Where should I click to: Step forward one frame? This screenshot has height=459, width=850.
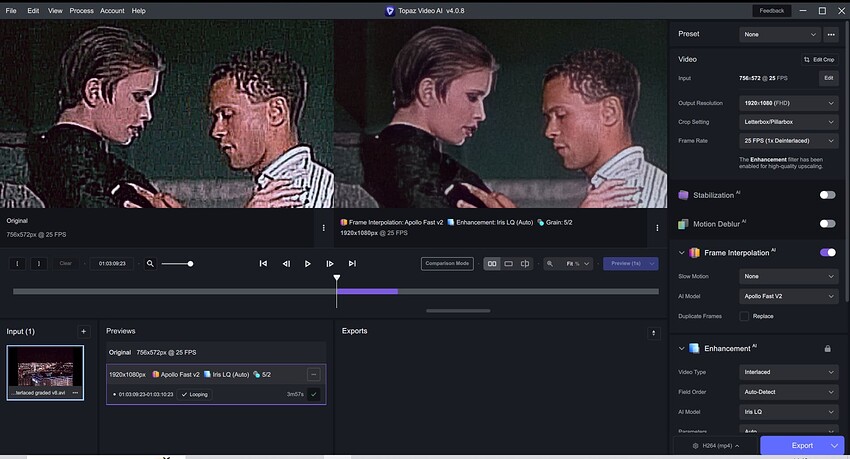330,263
